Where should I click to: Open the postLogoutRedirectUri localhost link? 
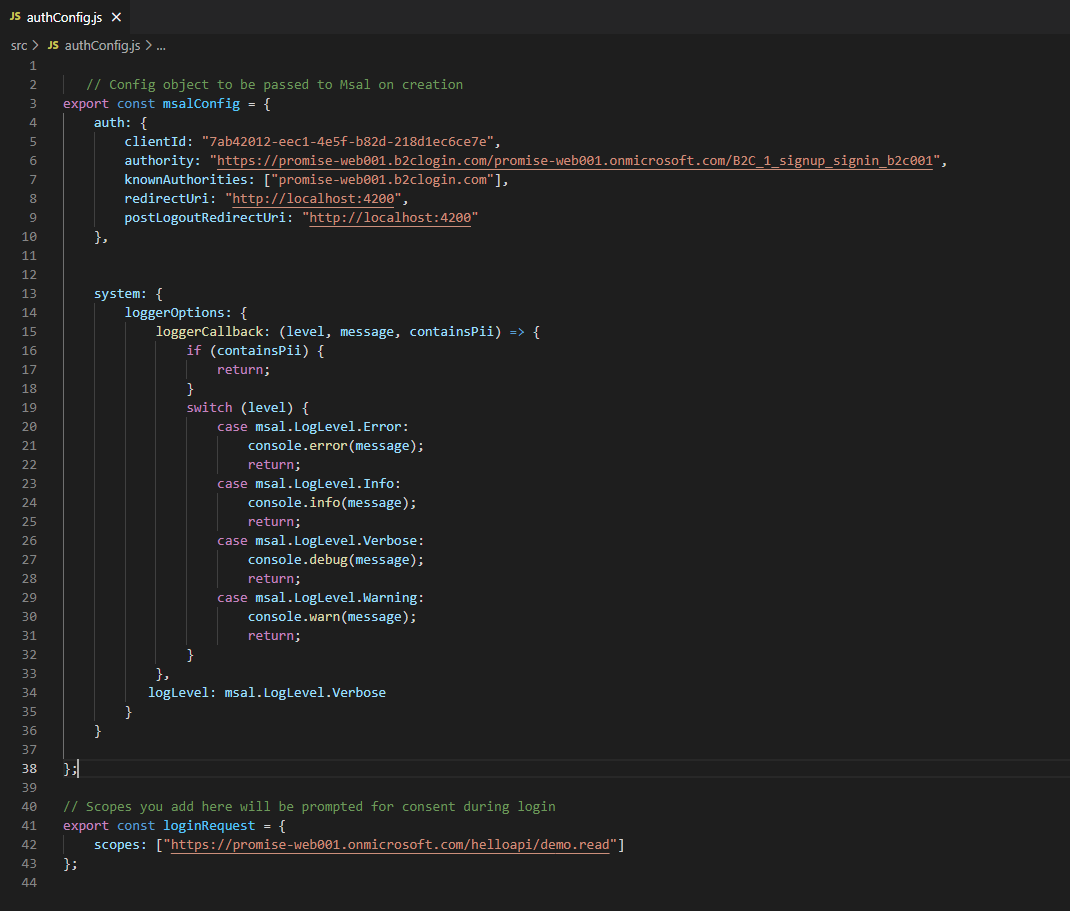(x=390, y=217)
